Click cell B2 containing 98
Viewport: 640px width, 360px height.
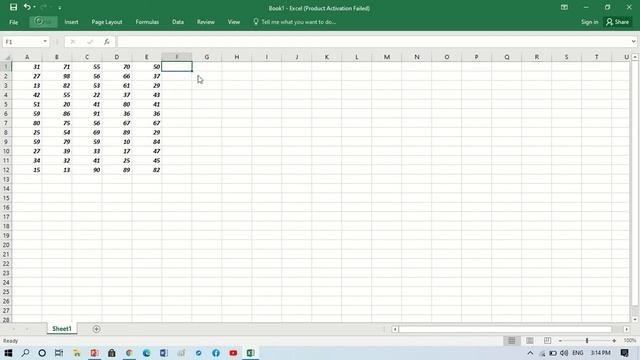coord(57,76)
